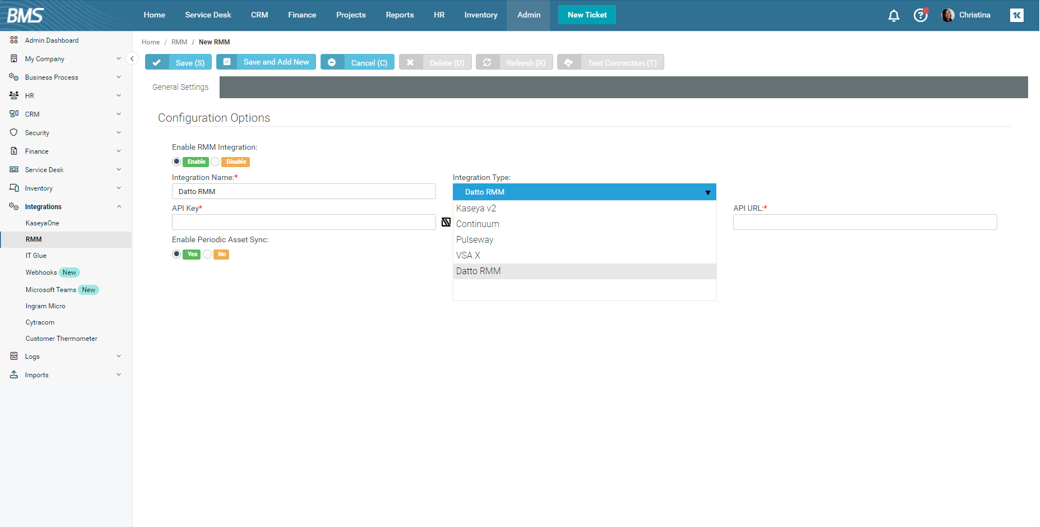Select the Disable RMM integration radio
Screen dimensions: 1040x527
tap(216, 162)
